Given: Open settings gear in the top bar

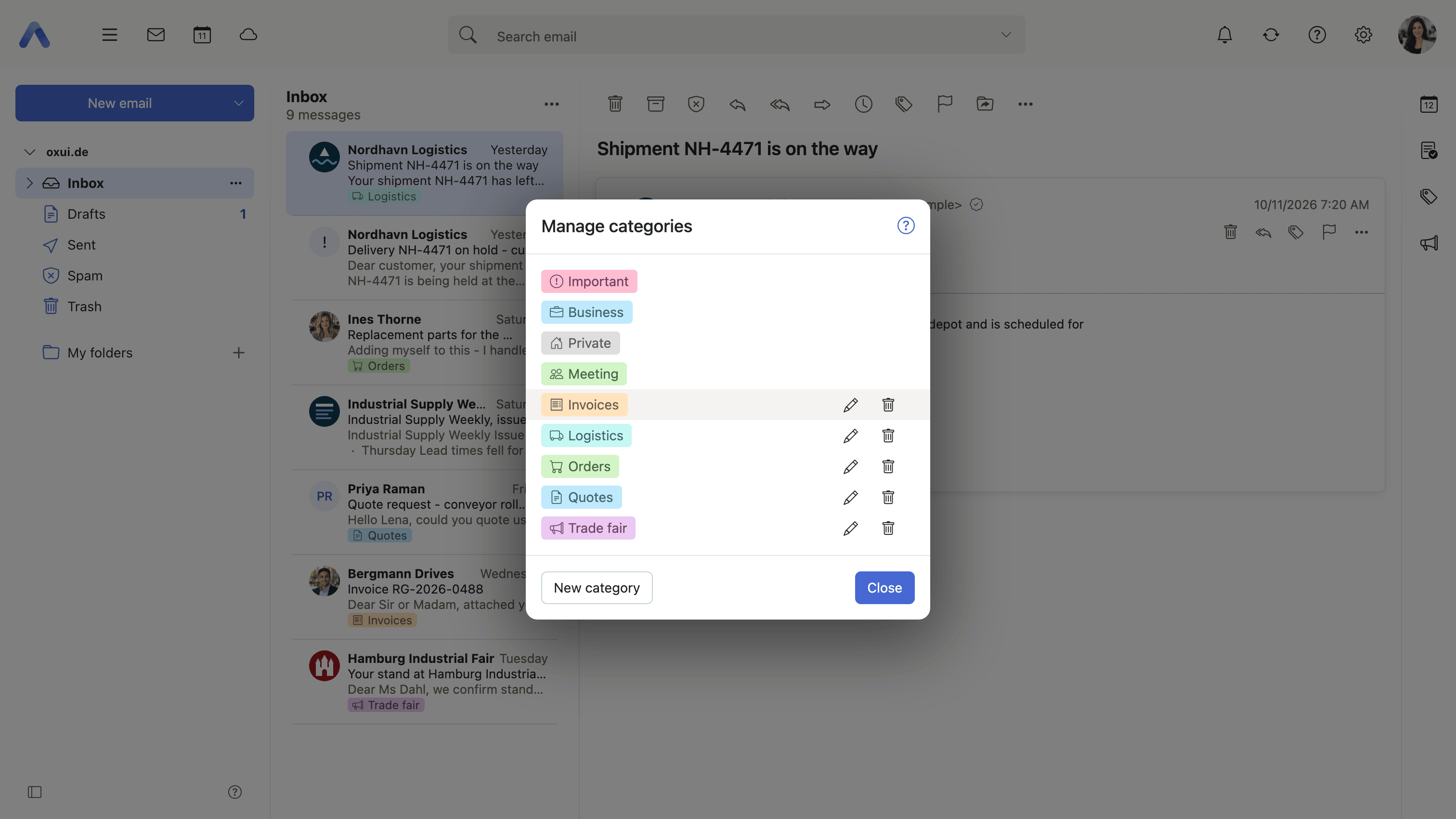Looking at the screenshot, I should click(1363, 35).
